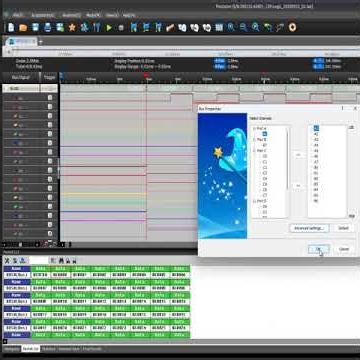Screen dimensions: 360x360
Task: Click OK in the Bus Properties dialog
Action: click(319, 249)
